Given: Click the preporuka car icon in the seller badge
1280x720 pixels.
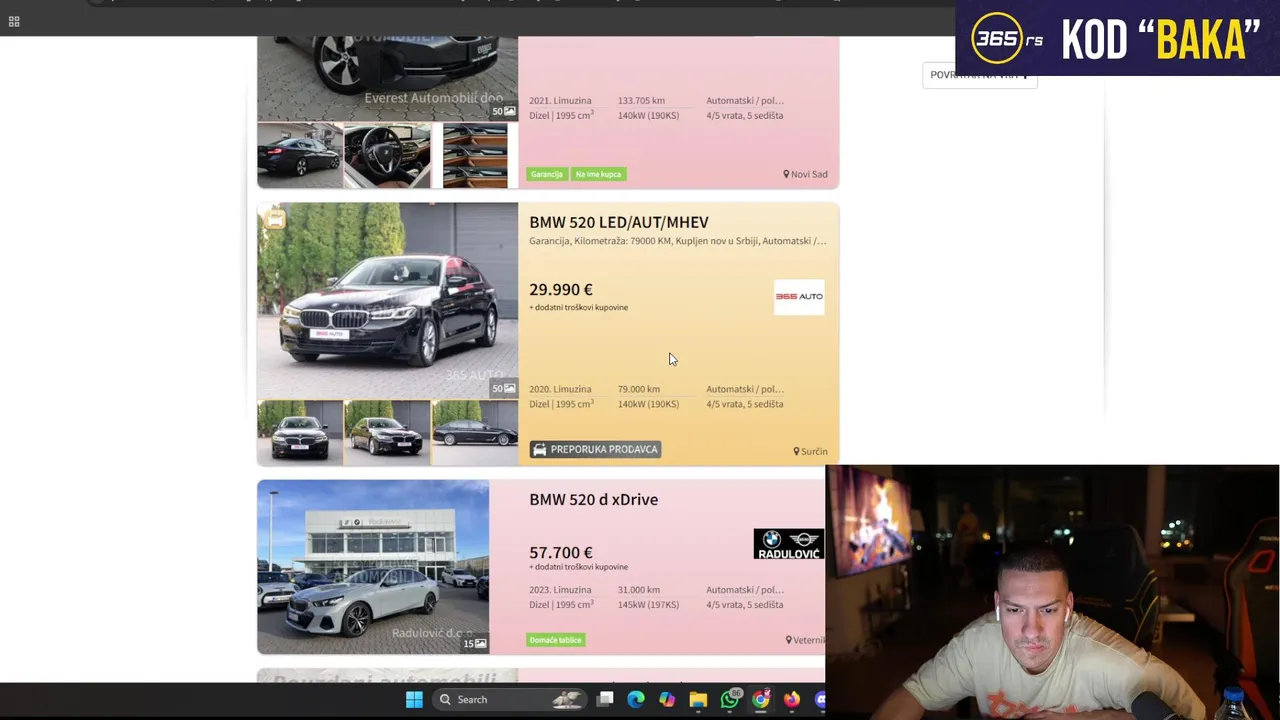Looking at the screenshot, I should 539,450.
